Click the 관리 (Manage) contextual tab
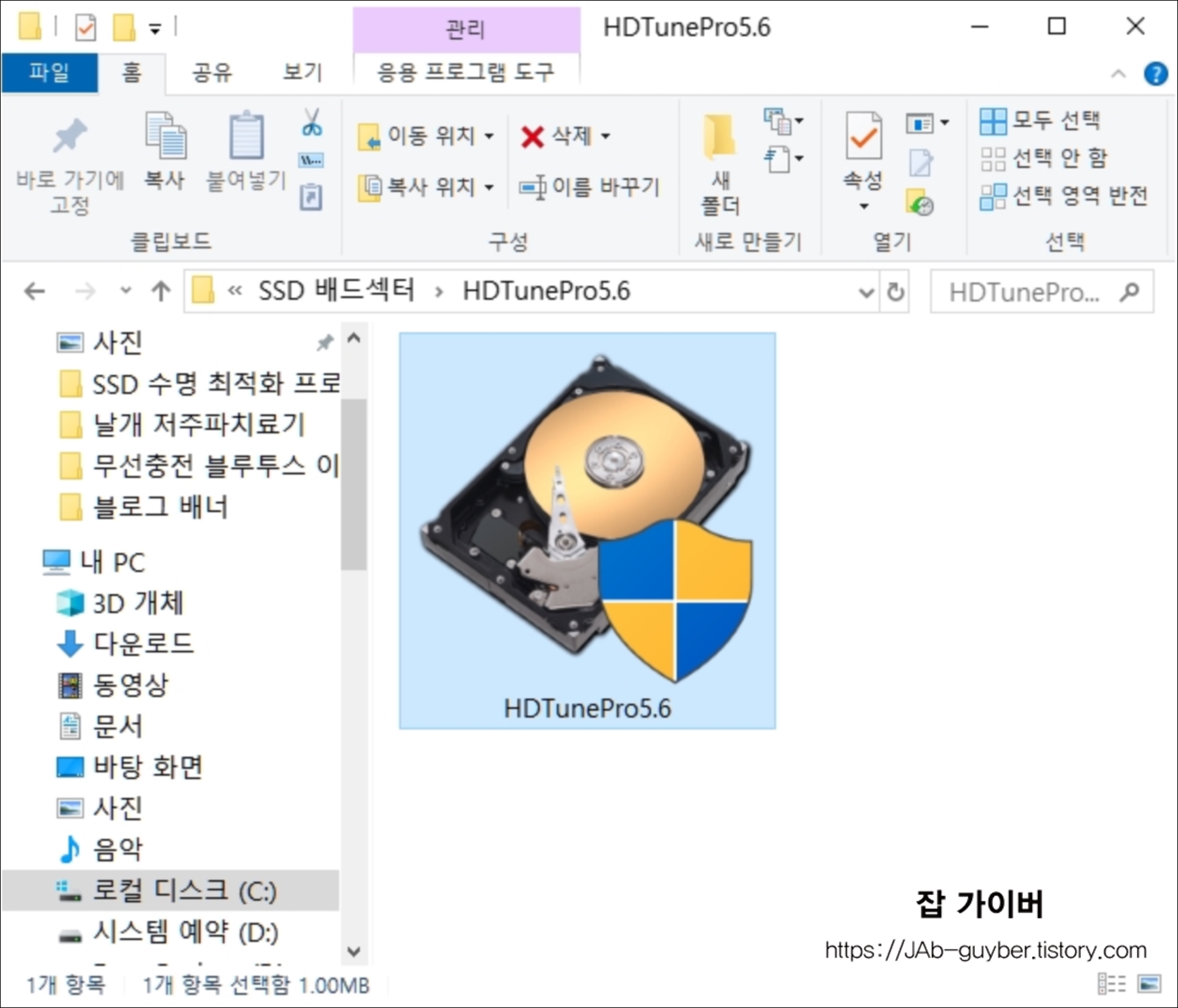Image resolution: width=1178 pixels, height=1008 pixels. pyautogui.click(x=466, y=29)
